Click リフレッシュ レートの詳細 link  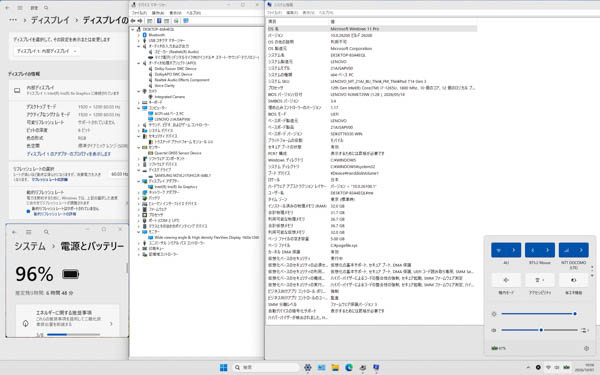pyautogui.click(x=50, y=179)
